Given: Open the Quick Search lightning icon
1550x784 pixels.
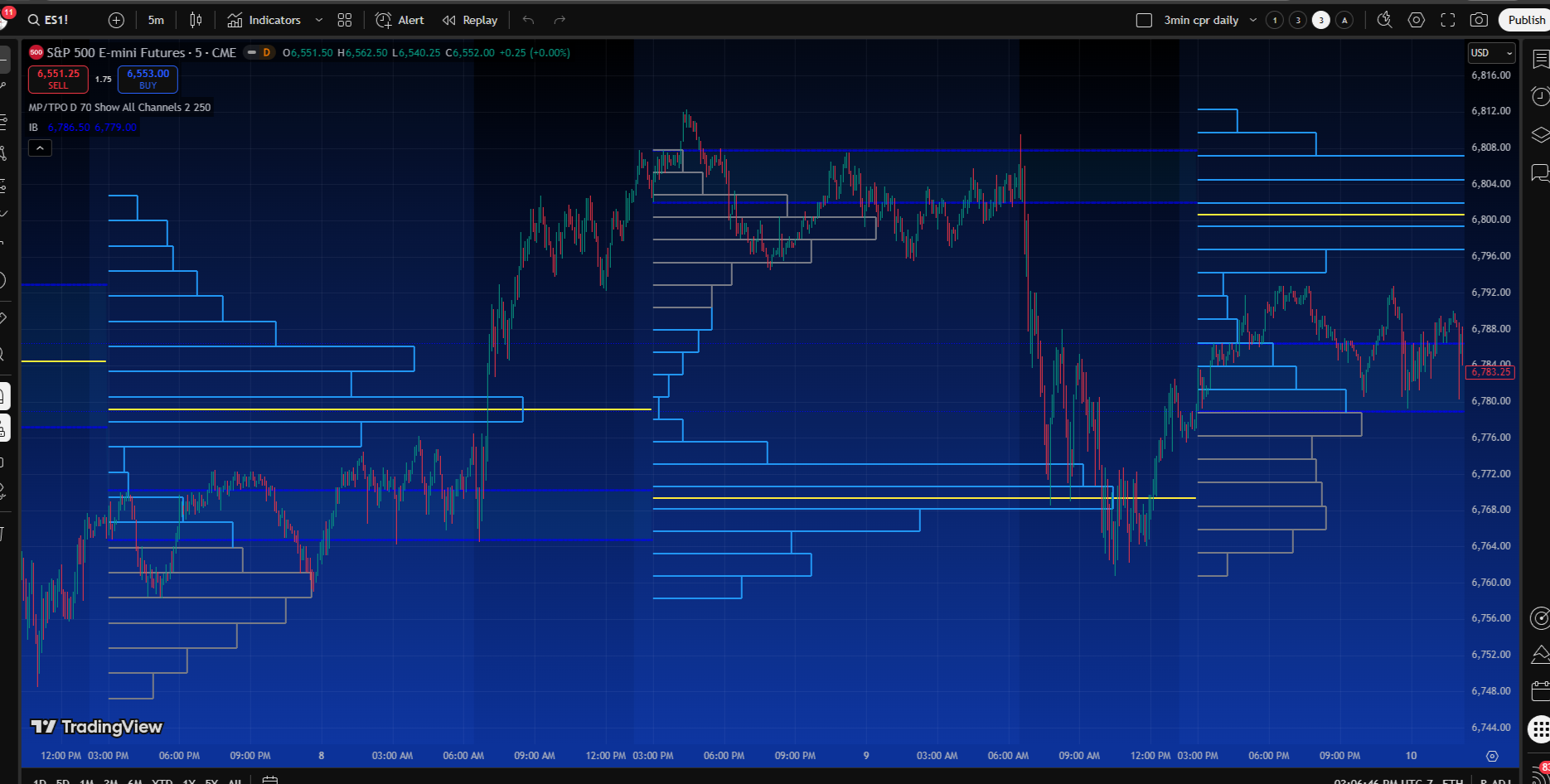Looking at the screenshot, I should (x=1384, y=20).
